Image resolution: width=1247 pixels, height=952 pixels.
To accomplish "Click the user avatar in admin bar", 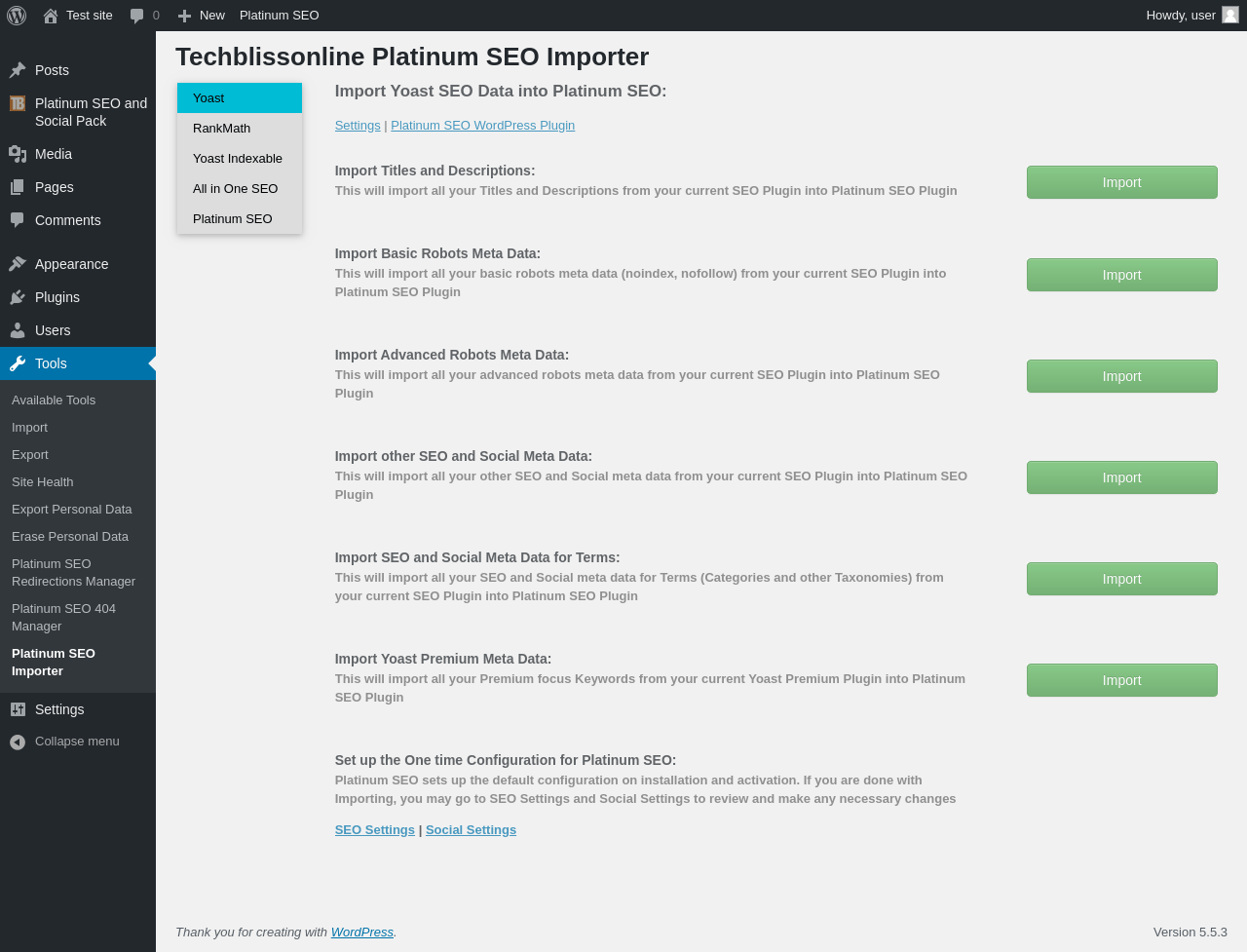I will pos(1230,15).
